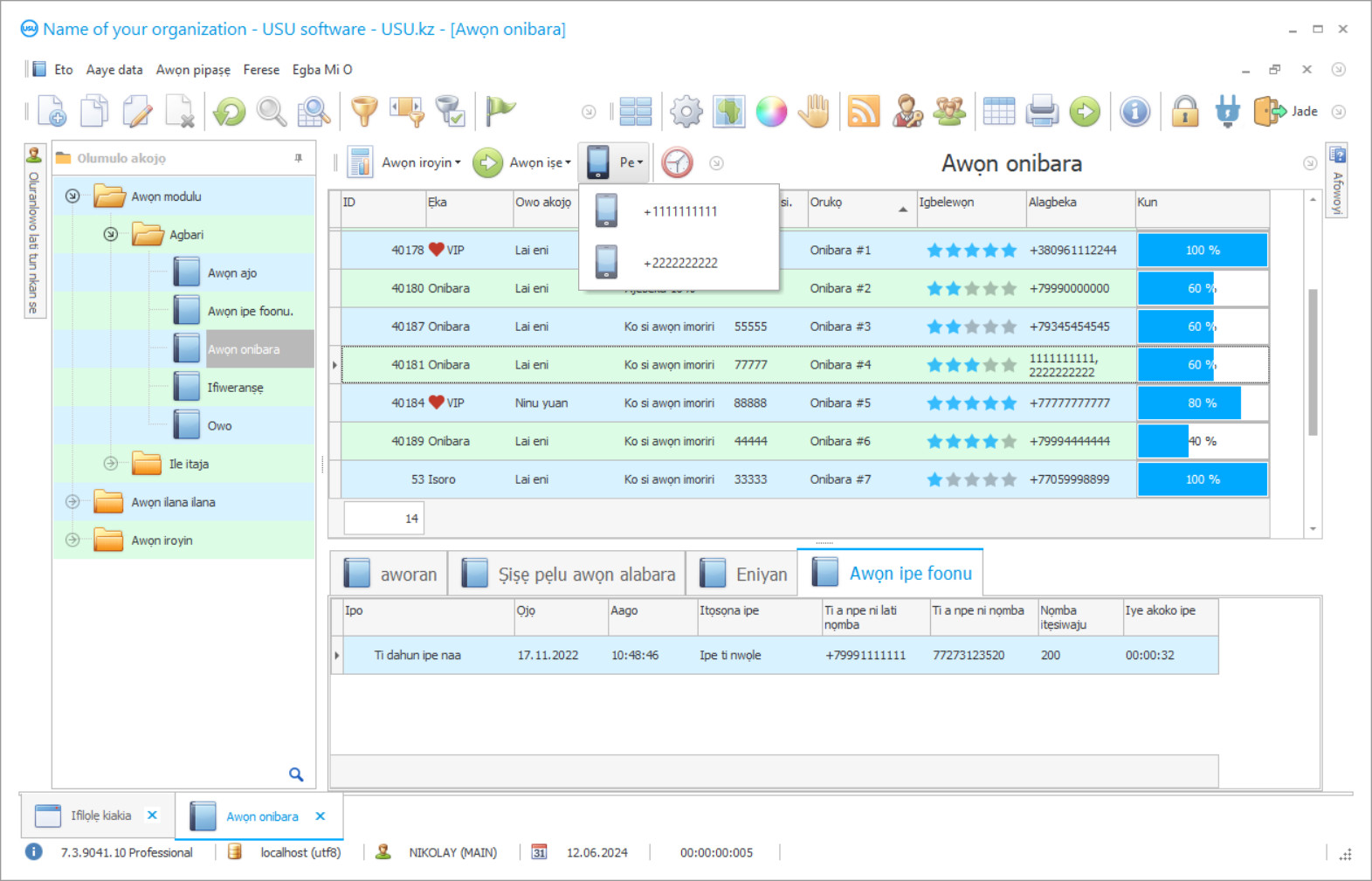
Task: Open the Pe phone dropdown
Action: tap(615, 162)
